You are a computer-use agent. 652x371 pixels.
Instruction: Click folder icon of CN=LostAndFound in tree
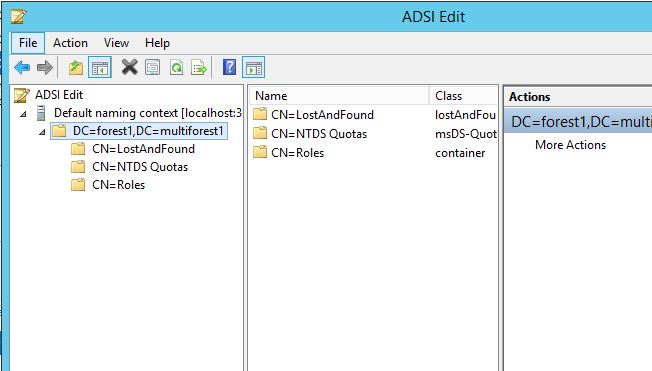tap(78, 149)
